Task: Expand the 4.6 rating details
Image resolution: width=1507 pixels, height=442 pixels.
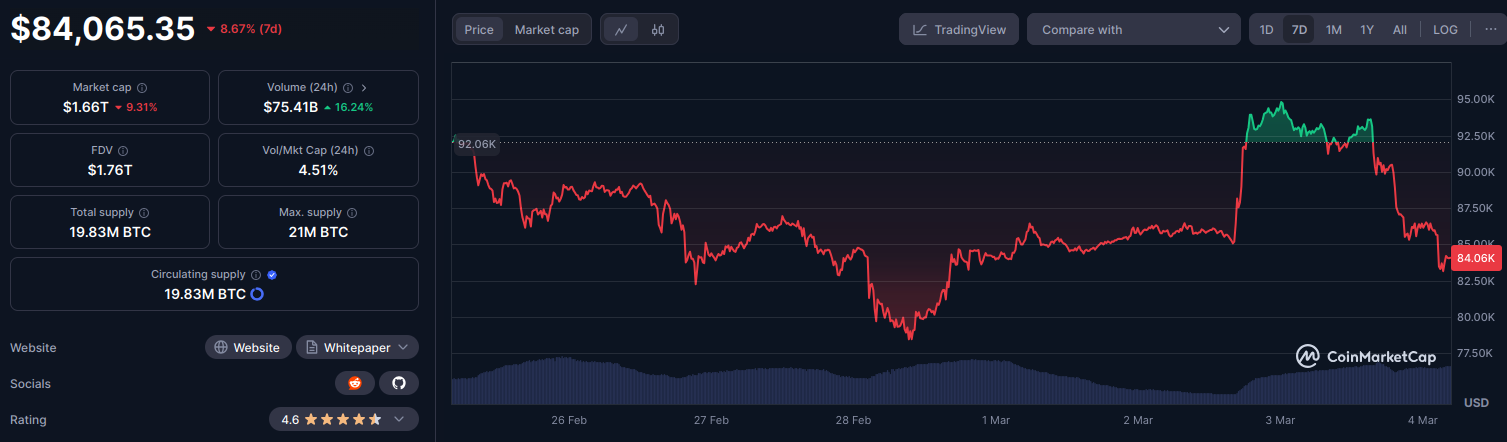Action: (x=343, y=419)
